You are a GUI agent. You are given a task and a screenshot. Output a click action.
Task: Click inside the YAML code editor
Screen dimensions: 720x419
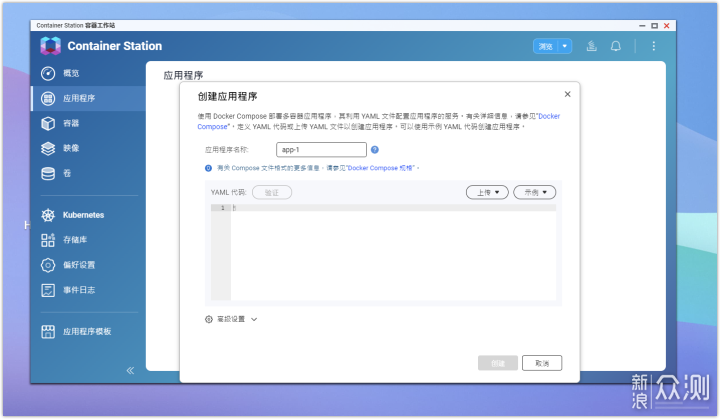point(393,253)
